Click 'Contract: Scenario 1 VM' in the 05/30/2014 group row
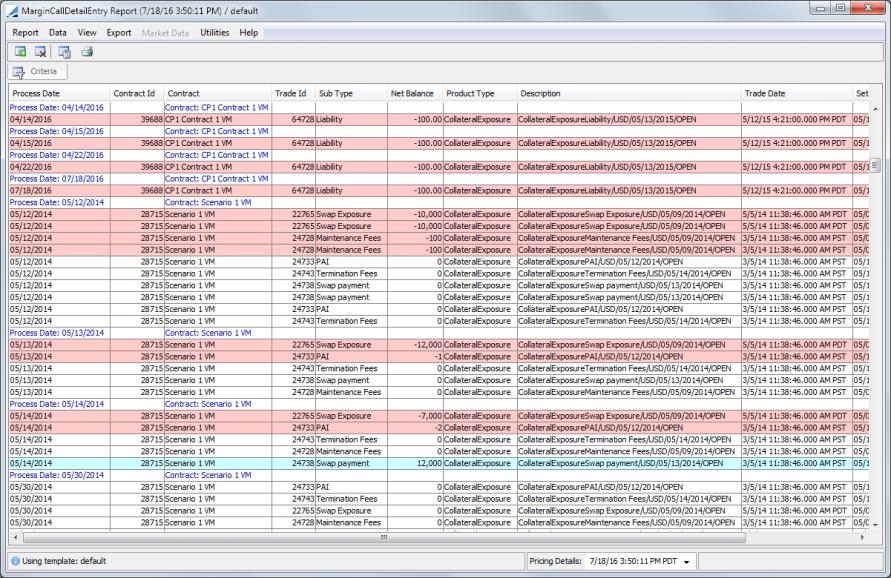The width and height of the screenshot is (891, 578). point(208,475)
